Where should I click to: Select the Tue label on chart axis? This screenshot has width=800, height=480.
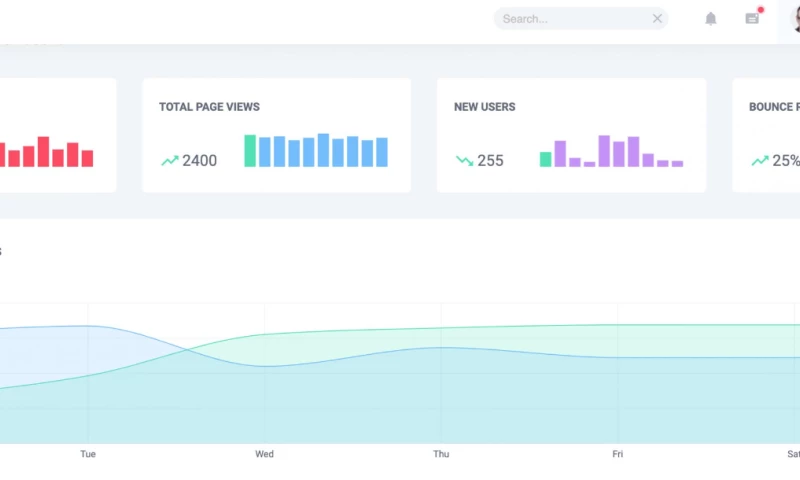click(88, 454)
